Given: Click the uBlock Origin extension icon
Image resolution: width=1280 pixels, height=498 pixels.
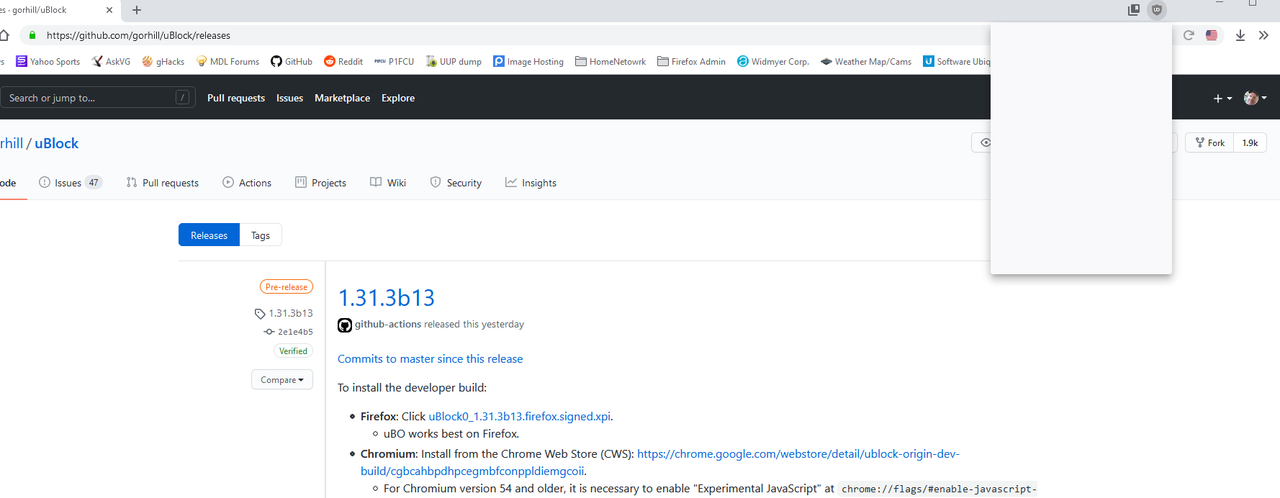Looking at the screenshot, I should (x=1157, y=10).
